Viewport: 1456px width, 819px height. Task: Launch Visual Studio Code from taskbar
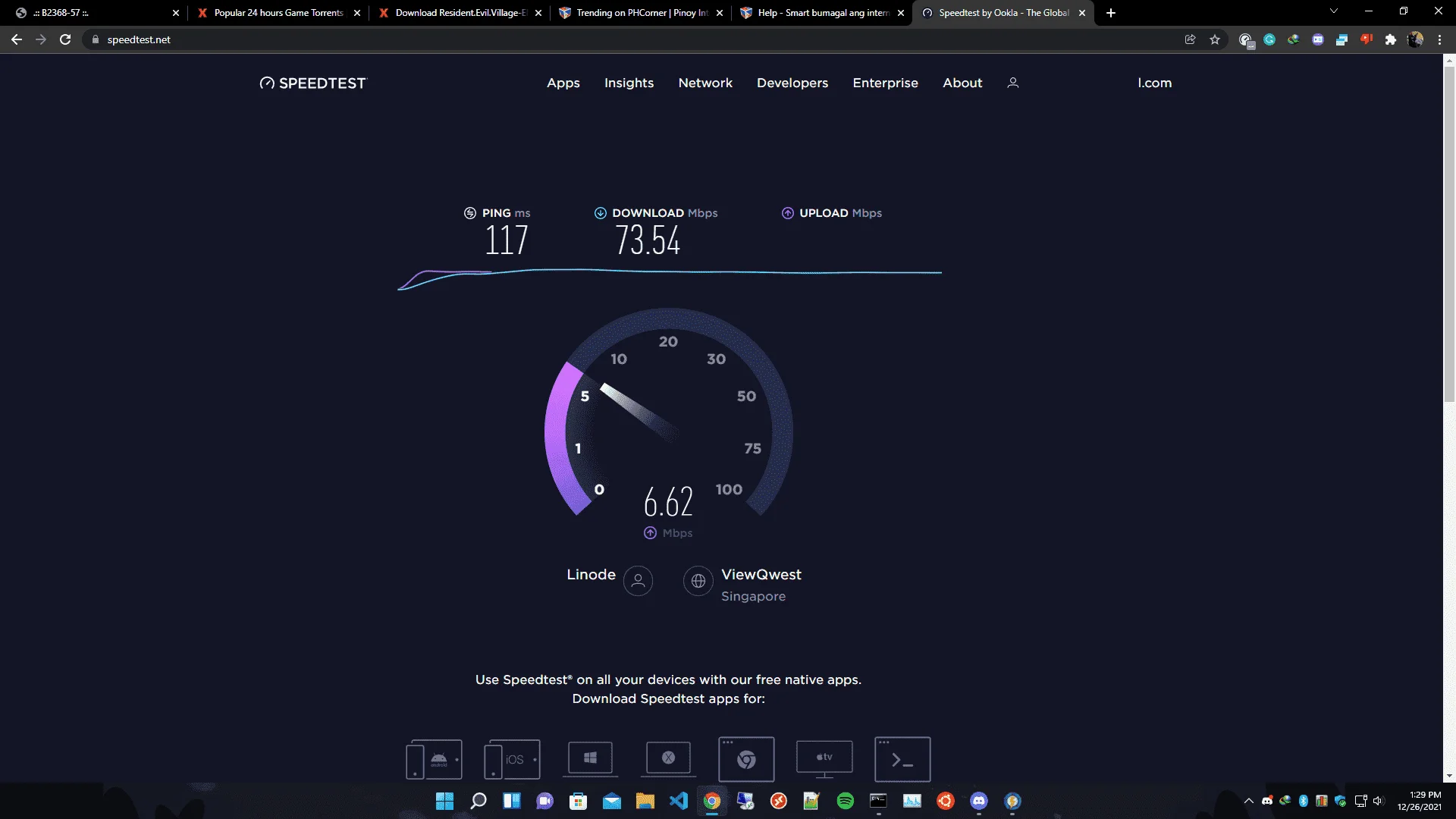(x=679, y=801)
